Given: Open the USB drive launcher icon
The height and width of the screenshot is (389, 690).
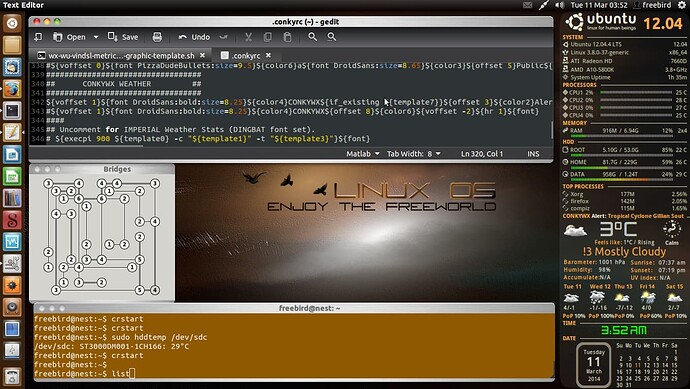Looking at the screenshot, I should click(x=12, y=350).
